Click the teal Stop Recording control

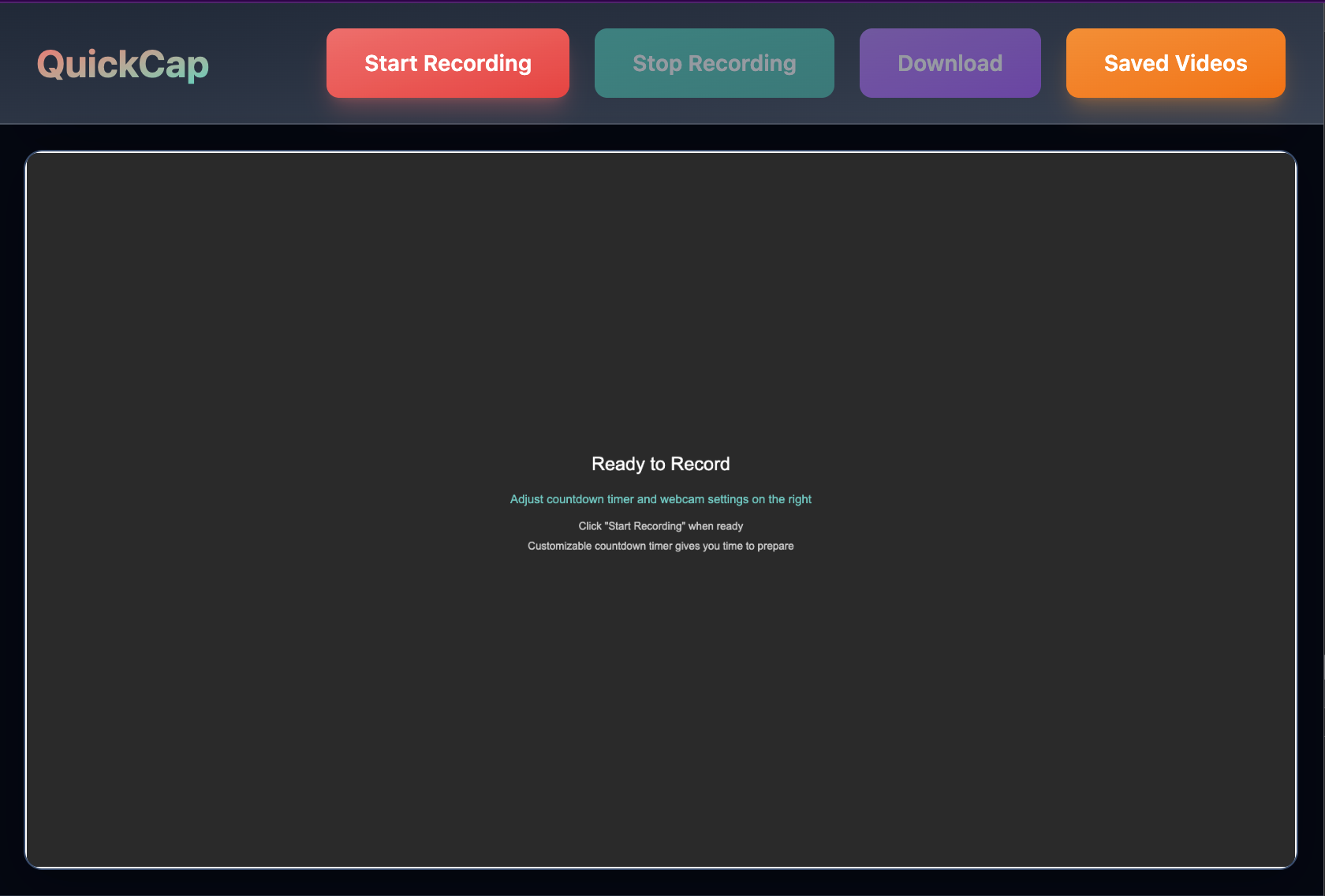pos(714,63)
